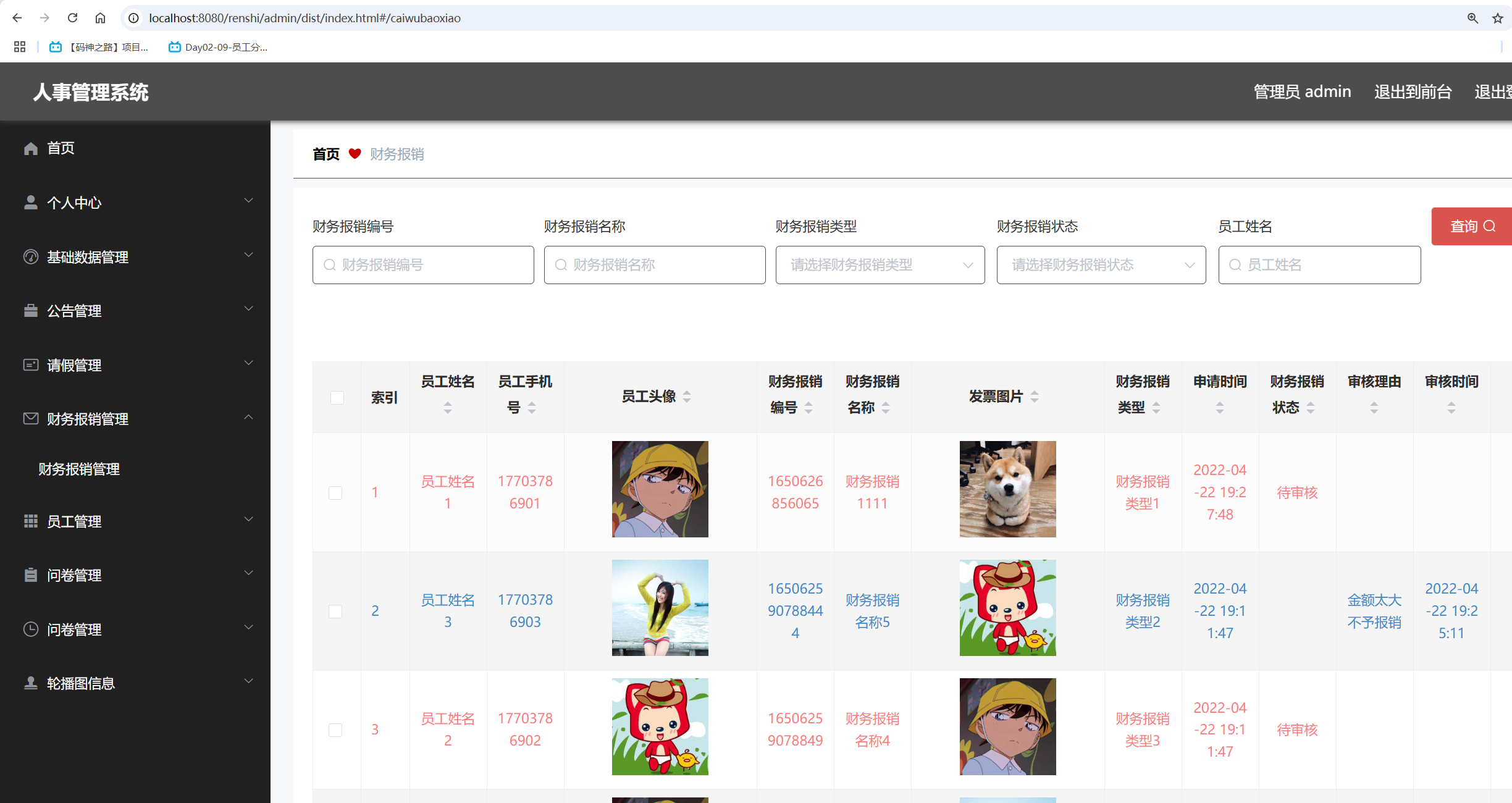1512x803 pixels.
Task: Click 管理员 admin in the header
Action: (x=1302, y=92)
